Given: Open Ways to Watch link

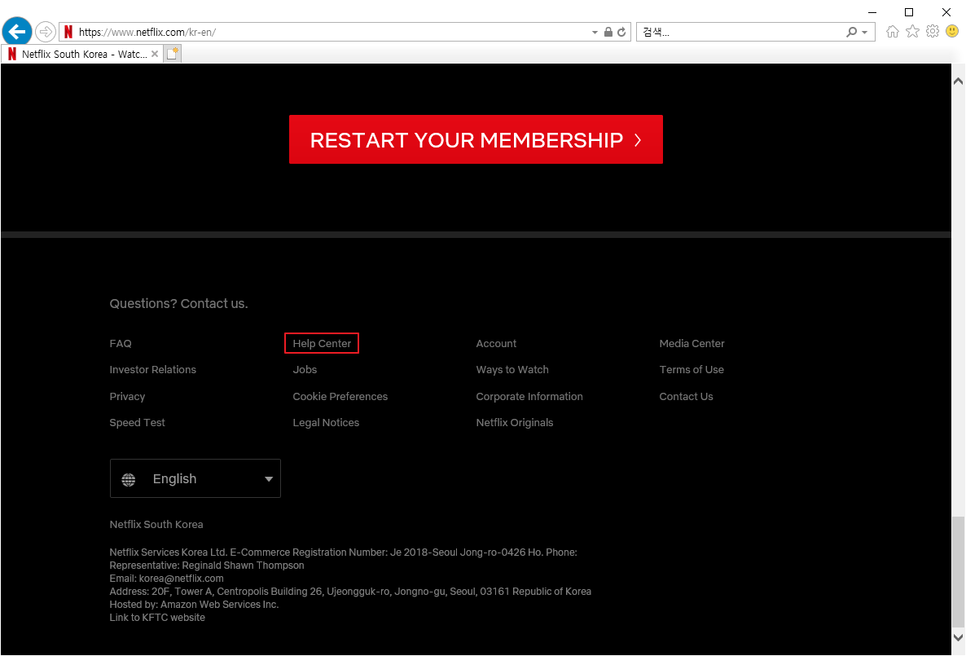Looking at the screenshot, I should tap(512, 370).
